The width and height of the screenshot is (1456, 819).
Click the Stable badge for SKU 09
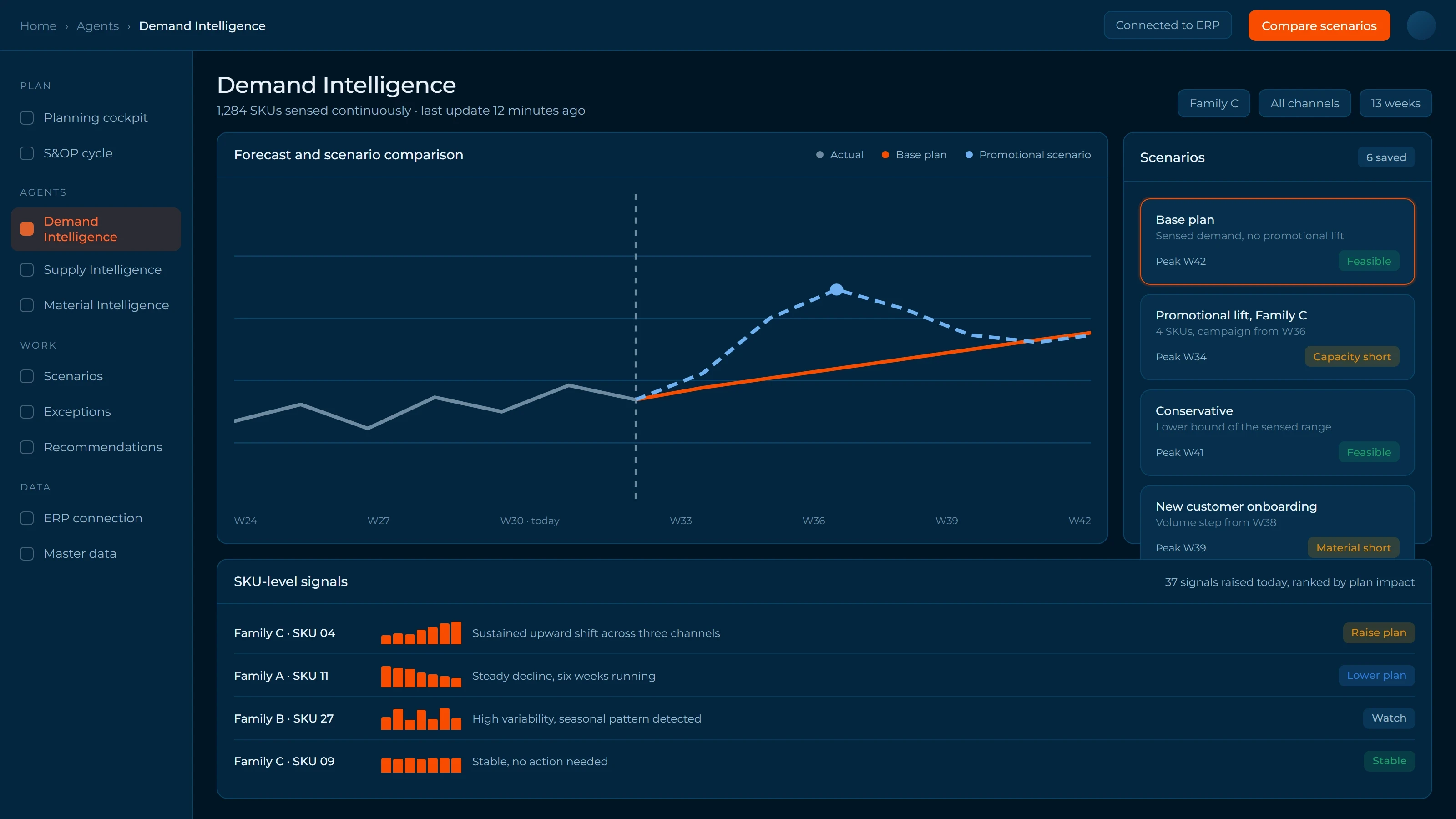1389,761
